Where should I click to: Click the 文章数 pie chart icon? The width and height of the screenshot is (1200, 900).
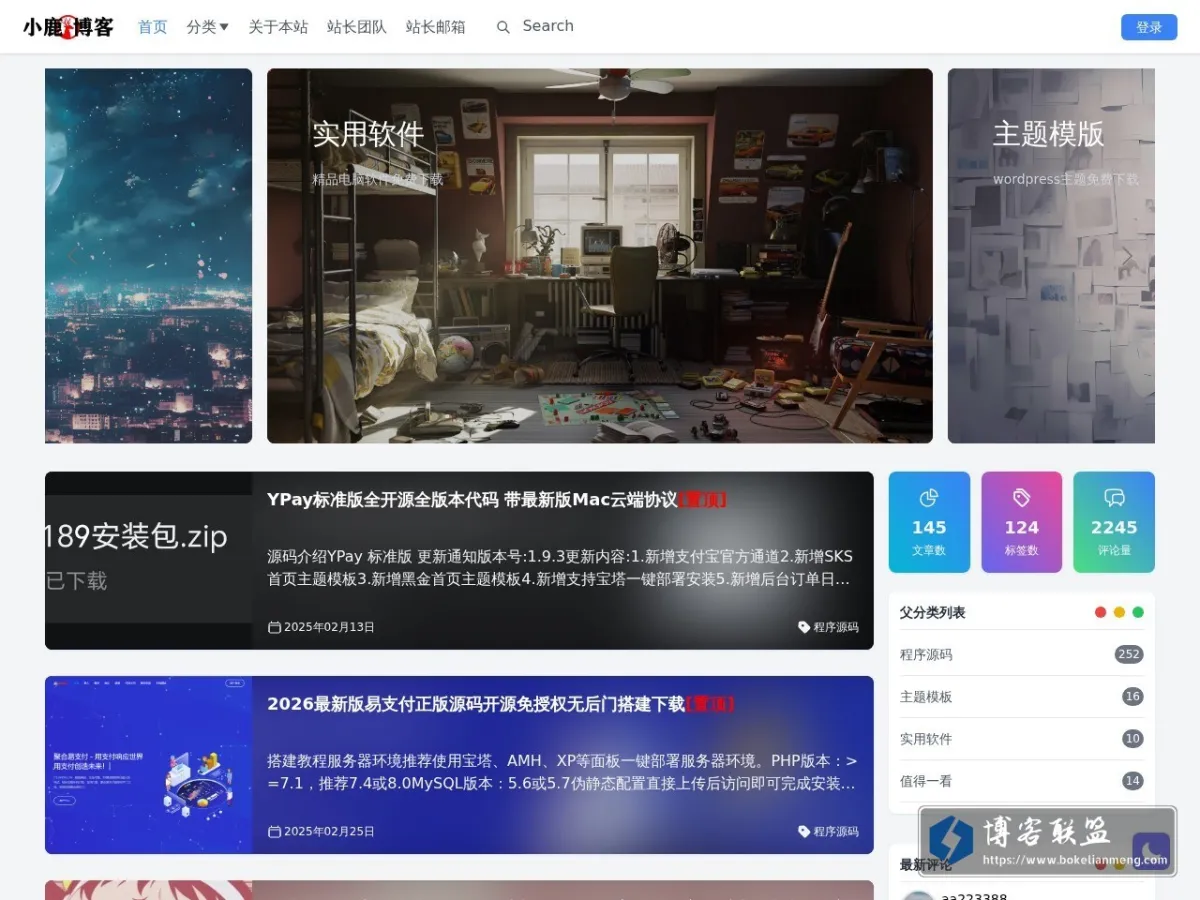pyautogui.click(x=929, y=498)
